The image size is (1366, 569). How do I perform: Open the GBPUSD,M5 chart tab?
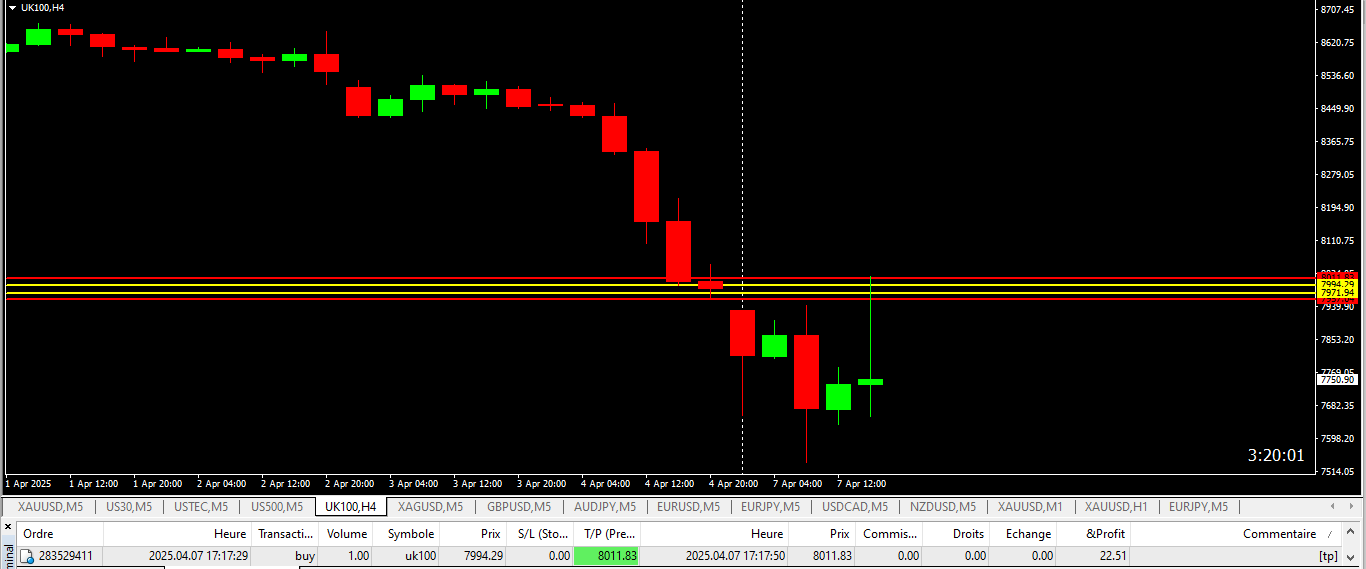point(518,506)
